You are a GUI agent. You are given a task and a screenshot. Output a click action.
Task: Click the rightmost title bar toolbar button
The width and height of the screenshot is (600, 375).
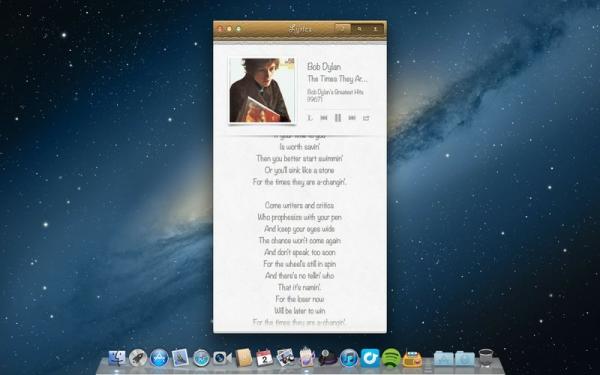pos(375,29)
